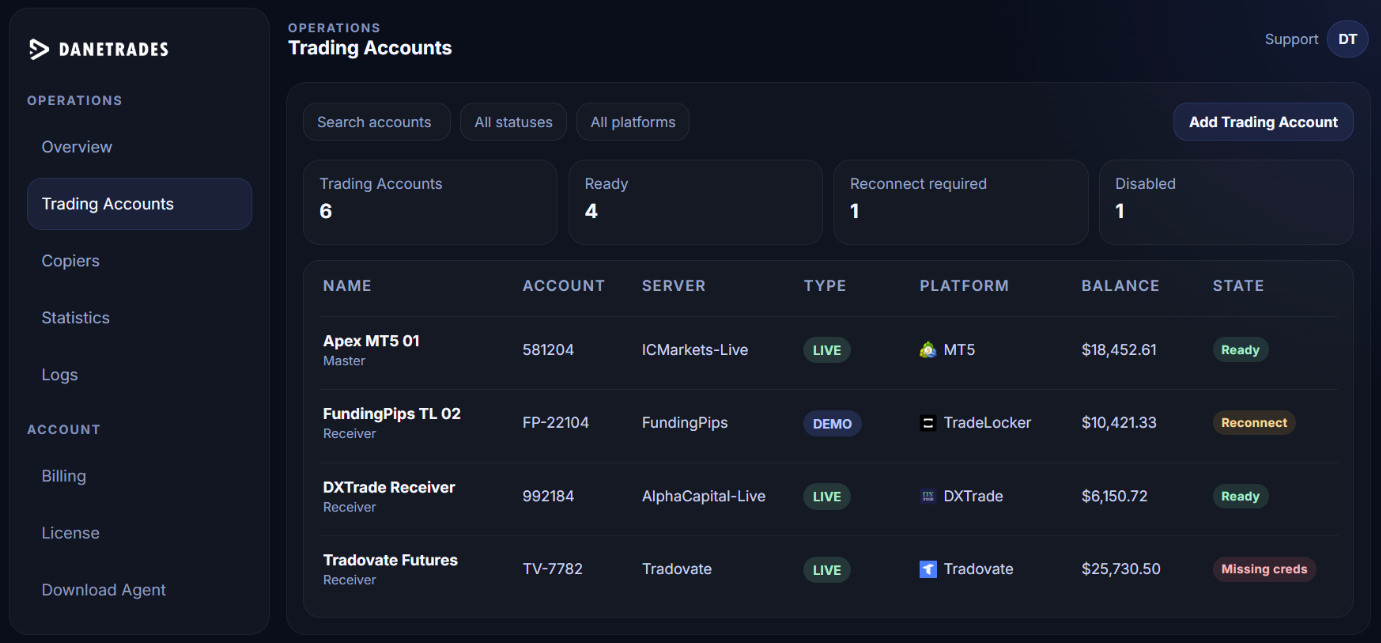Sort by SERVER column header
The height and width of the screenshot is (643, 1381).
tap(673, 286)
